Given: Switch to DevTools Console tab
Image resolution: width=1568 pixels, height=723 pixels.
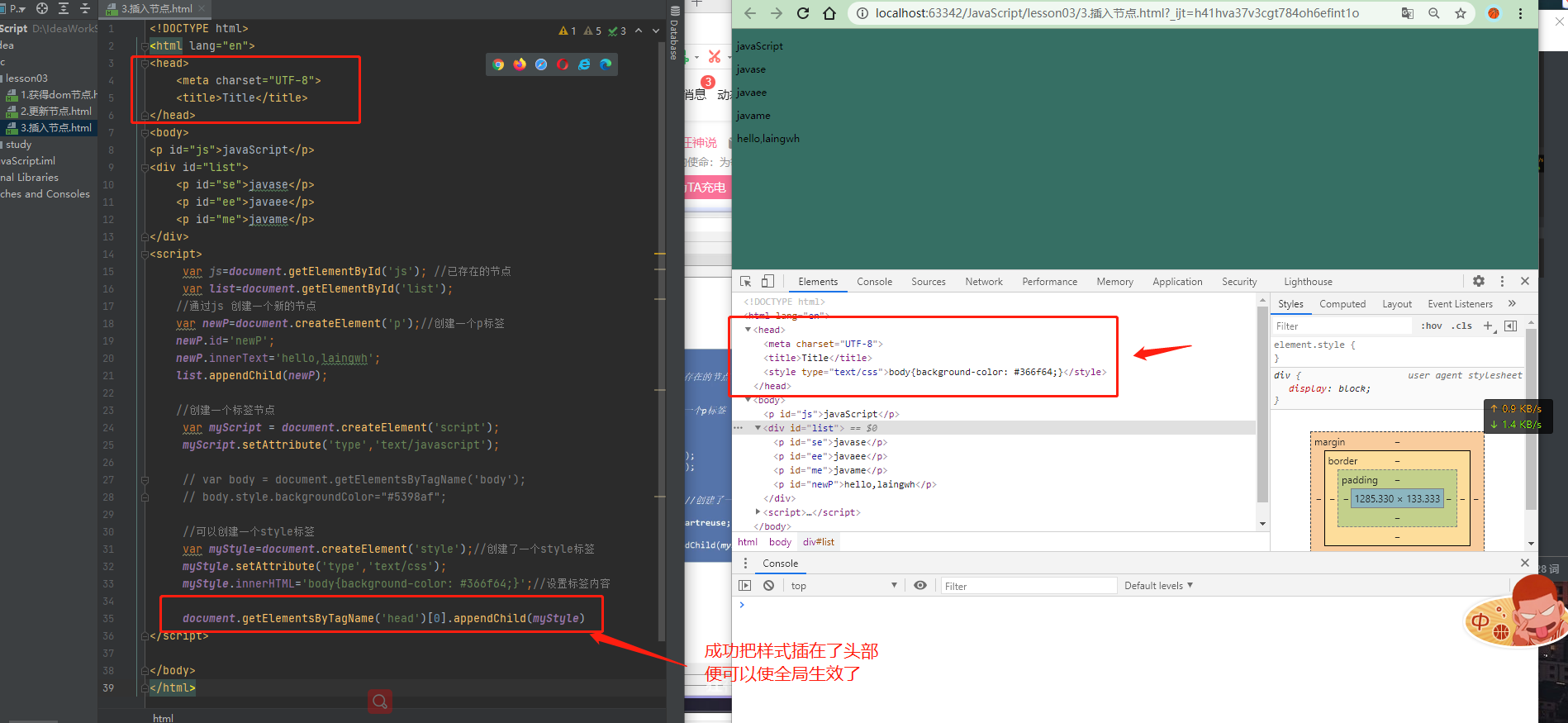Looking at the screenshot, I should click(874, 282).
